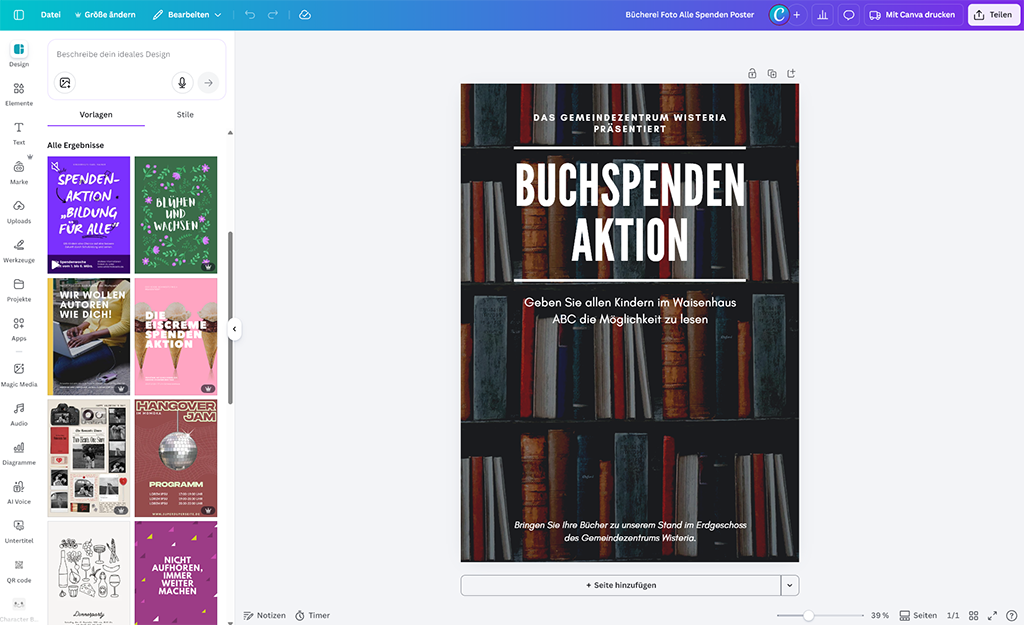1024x625 pixels.
Task: Click Mit Canva drucken button
Action: pyautogui.click(x=913, y=14)
